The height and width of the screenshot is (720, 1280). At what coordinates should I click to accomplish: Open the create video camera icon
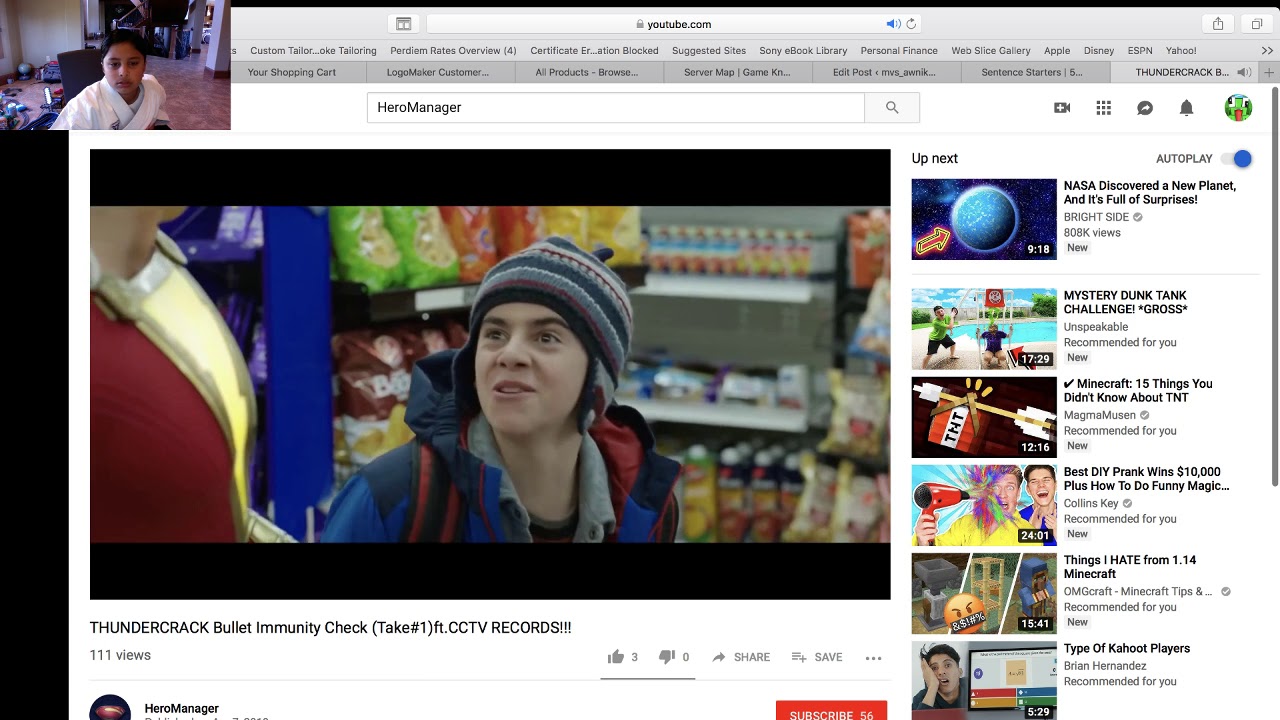point(1062,108)
